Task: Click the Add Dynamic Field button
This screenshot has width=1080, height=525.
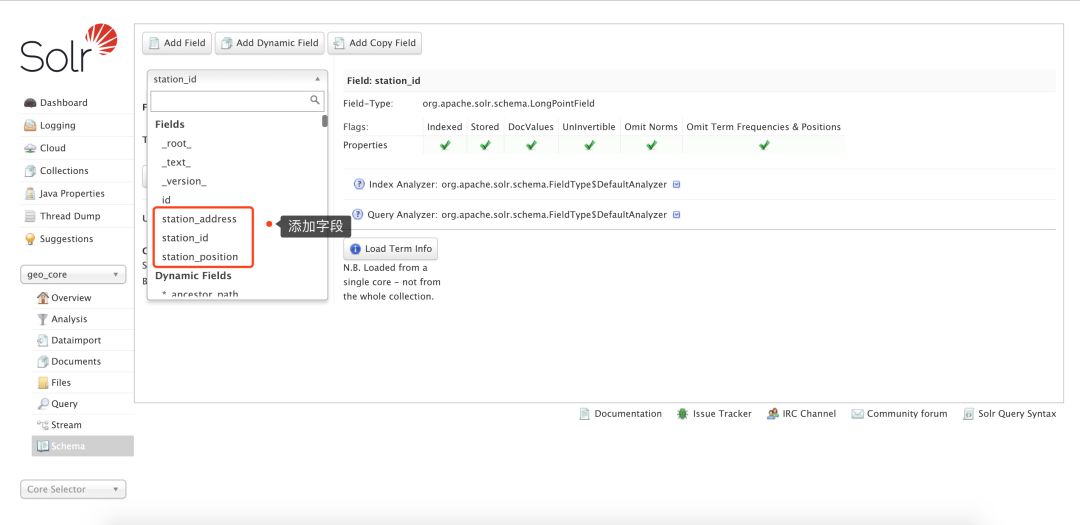Action: [269, 43]
